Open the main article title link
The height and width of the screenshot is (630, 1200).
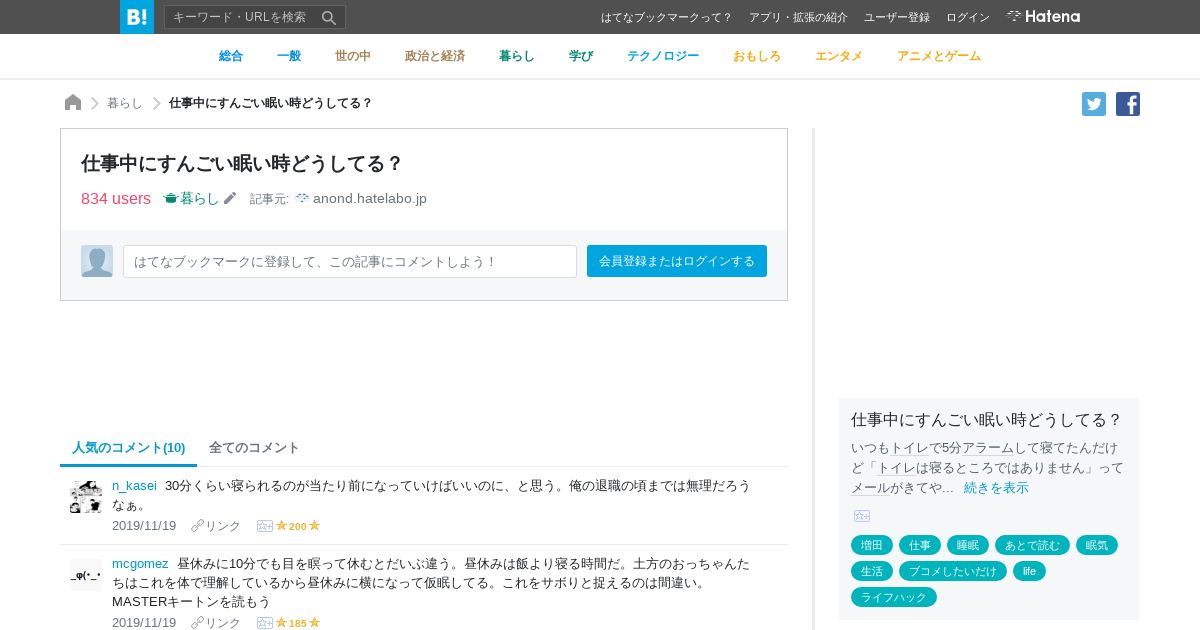pyautogui.click(x=242, y=163)
